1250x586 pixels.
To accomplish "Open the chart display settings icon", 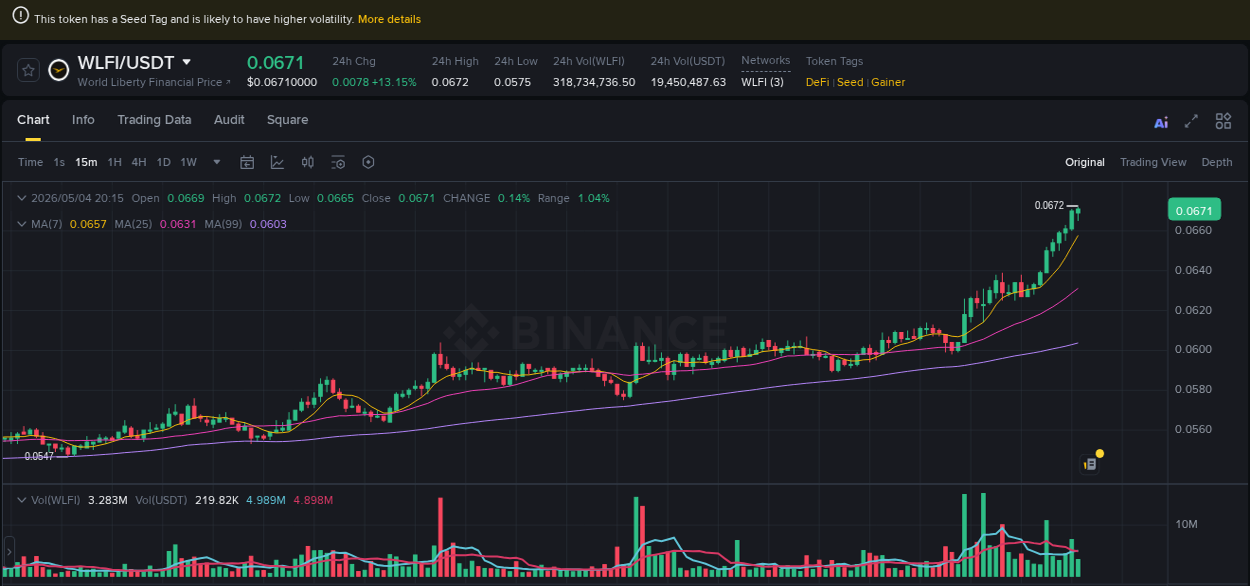I will (x=338, y=162).
